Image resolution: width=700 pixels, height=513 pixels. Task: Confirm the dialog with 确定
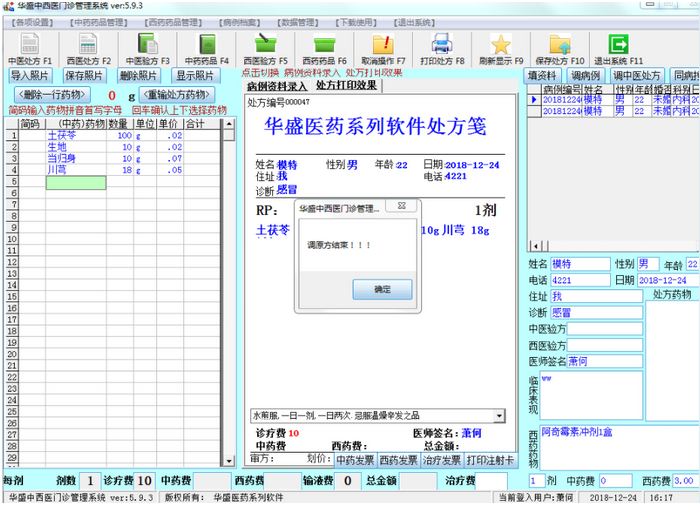(382, 289)
